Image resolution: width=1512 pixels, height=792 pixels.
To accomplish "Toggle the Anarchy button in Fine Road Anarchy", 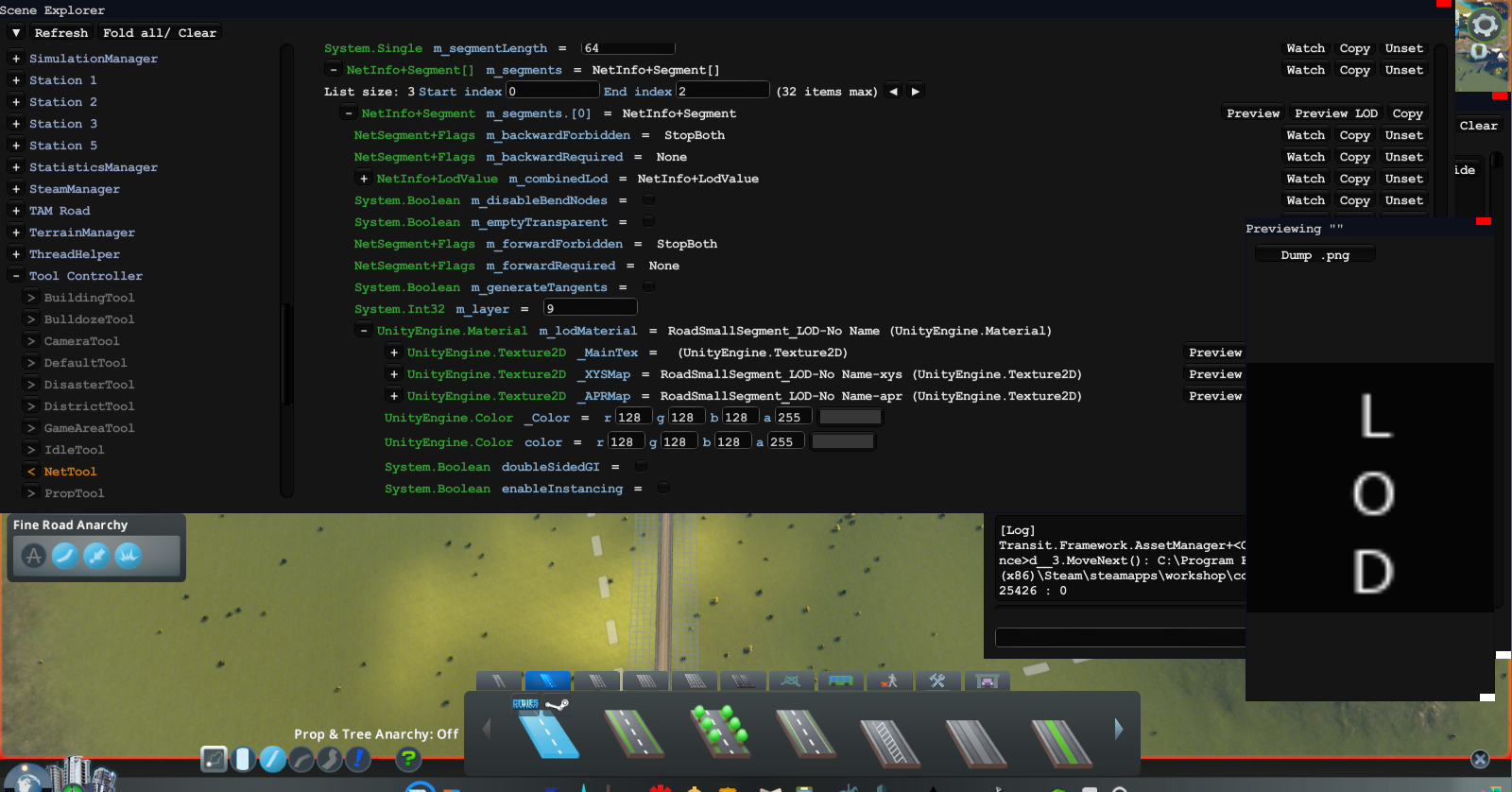I will [34, 556].
